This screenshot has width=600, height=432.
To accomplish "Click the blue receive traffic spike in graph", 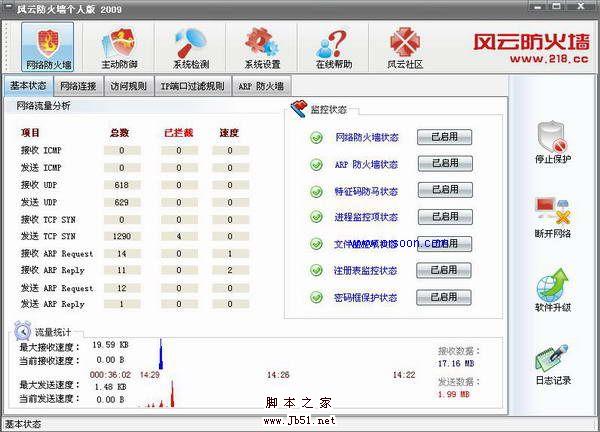I will [161, 354].
